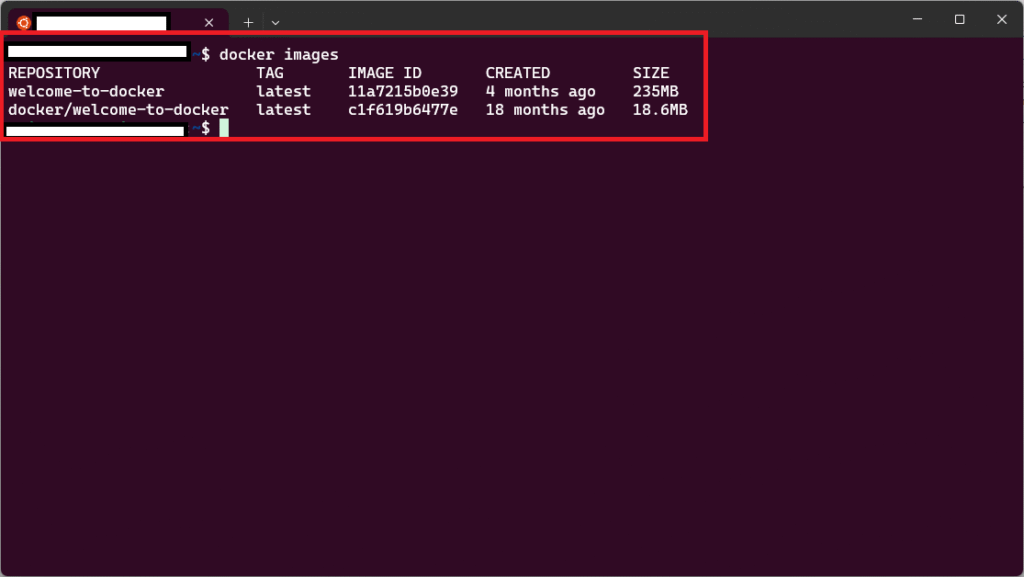1024x577 pixels.
Task: Click the 235MB size value
Action: click(x=656, y=91)
